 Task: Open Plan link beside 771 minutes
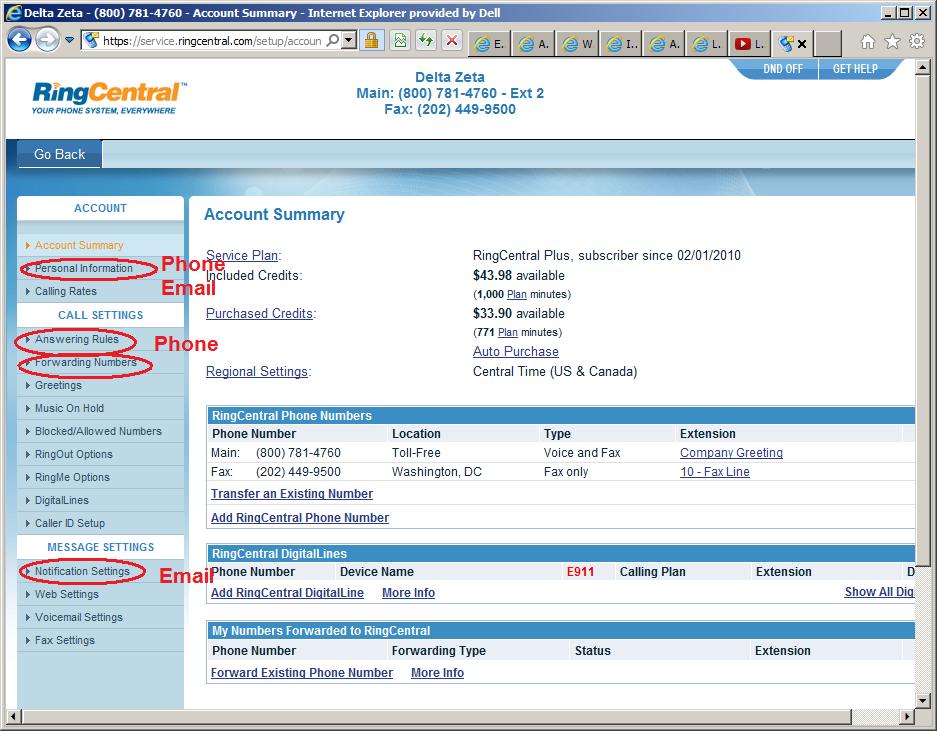pyautogui.click(x=507, y=332)
